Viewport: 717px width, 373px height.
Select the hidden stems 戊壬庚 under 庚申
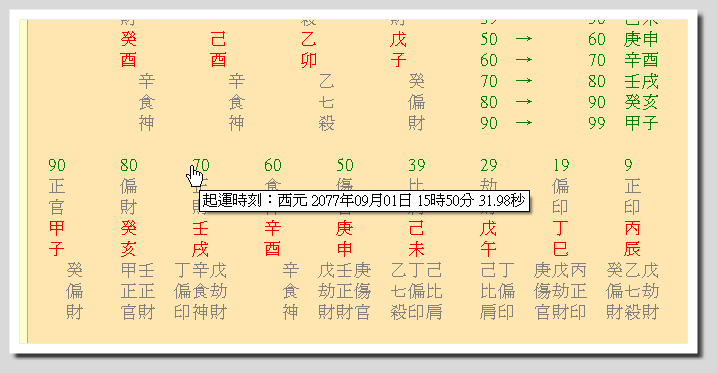tap(344, 270)
